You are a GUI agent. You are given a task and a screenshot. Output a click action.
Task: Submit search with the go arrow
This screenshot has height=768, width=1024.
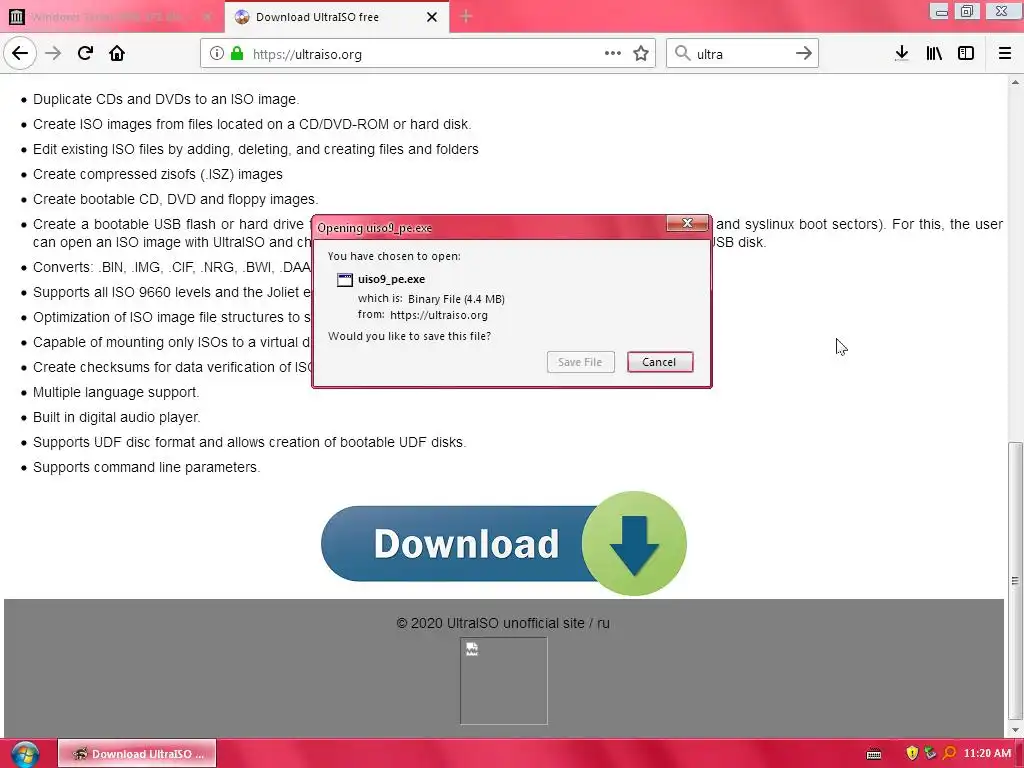pos(804,54)
